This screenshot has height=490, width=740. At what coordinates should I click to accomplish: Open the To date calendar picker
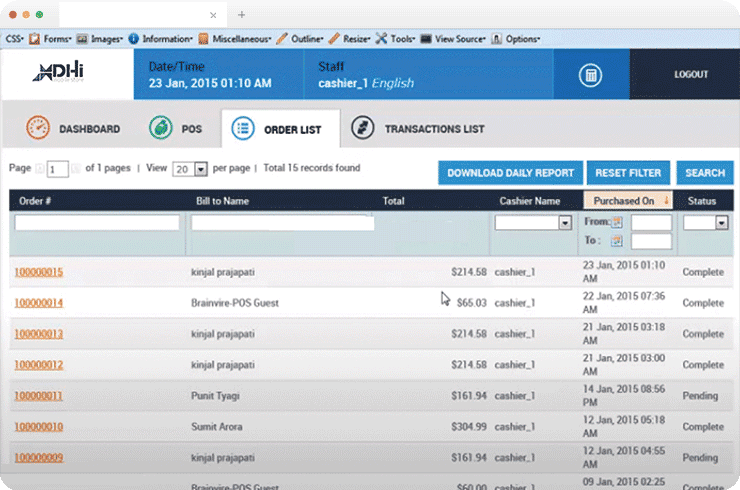coord(617,241)
